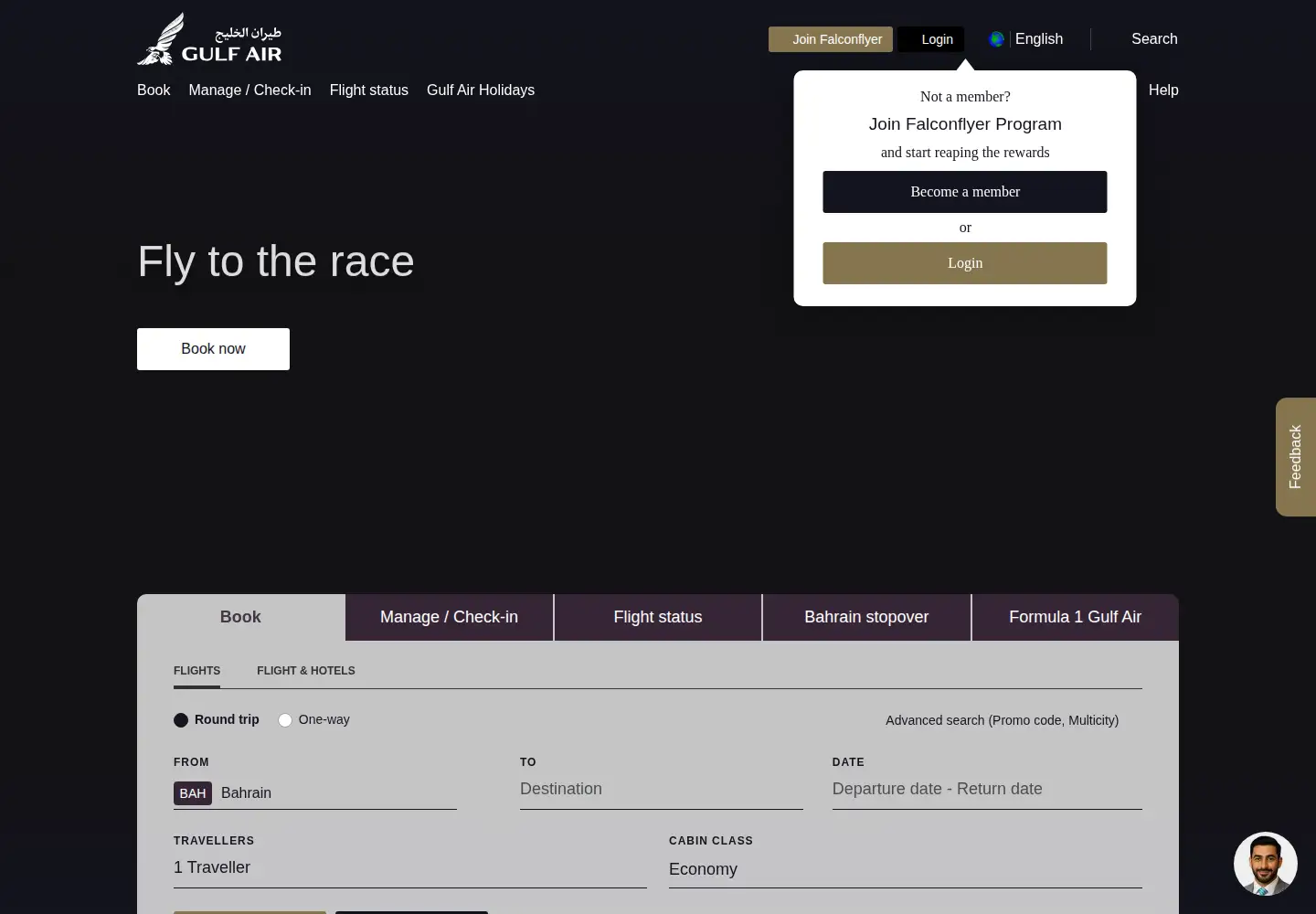Viewport: 1316px width, 914px height.
Task: Open the Feedback side tab
Action: coord(1296,457)
